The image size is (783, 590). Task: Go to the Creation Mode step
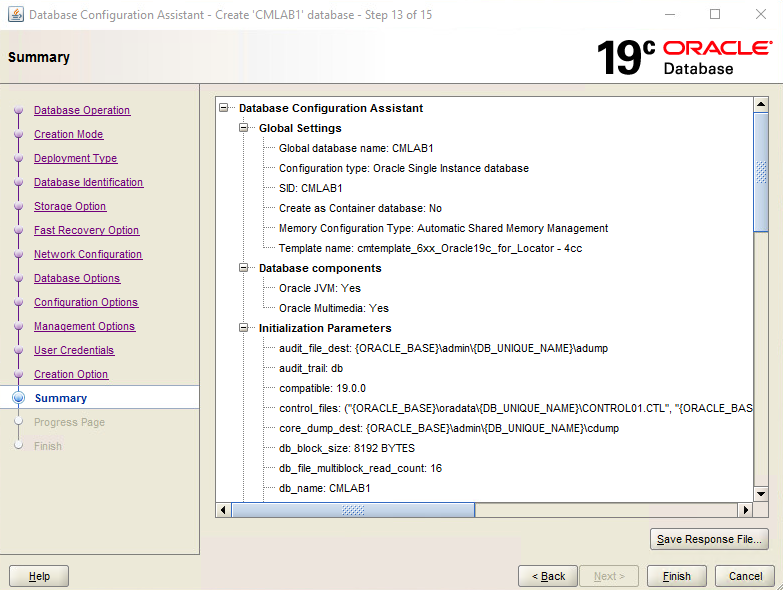click(68, 134)
